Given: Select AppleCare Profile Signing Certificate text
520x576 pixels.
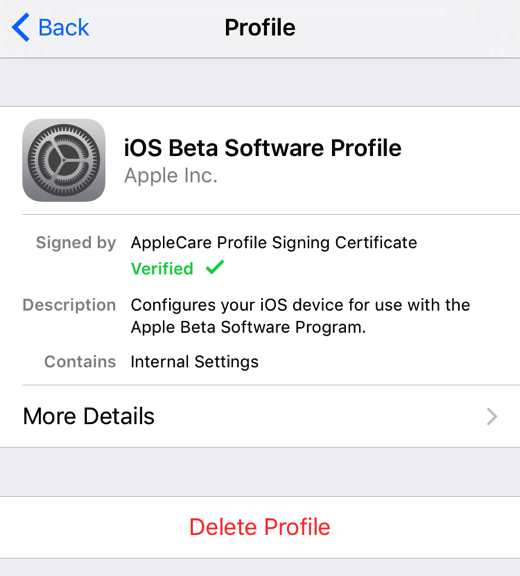Looking at the screenshot, I should (274, 242).
